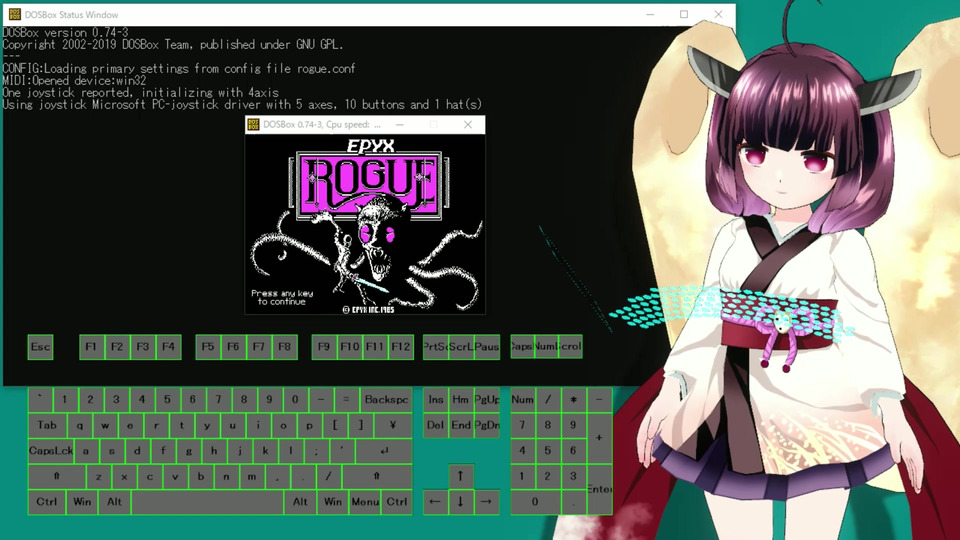The width and height of the screenshot is (960, 540).
Task: Click the Hm key
Action: (460, 400)
